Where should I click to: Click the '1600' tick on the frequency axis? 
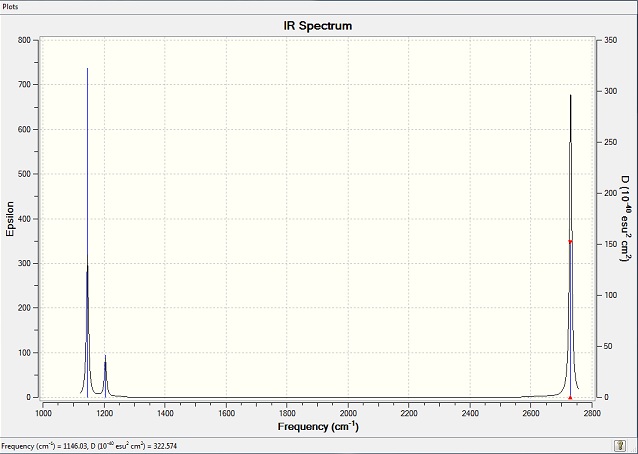226,413
